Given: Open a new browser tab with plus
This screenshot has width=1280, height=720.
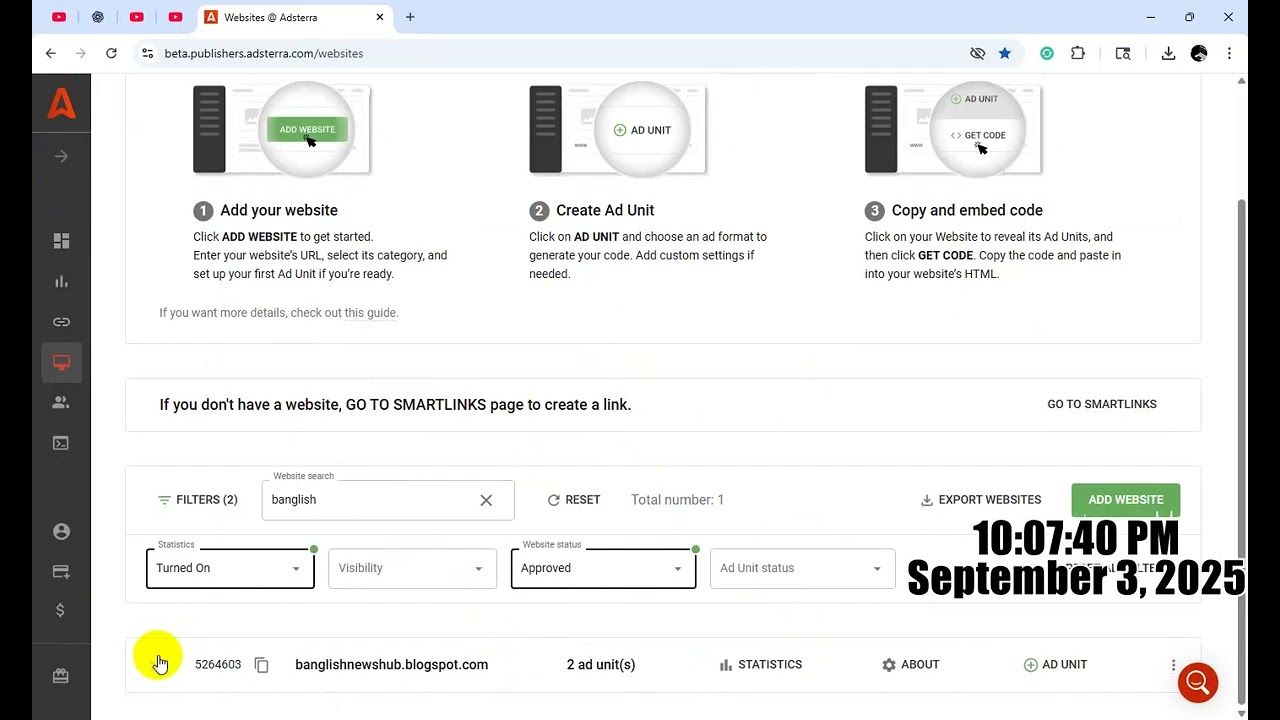Looking at the screenshot, I should (410, 17).
